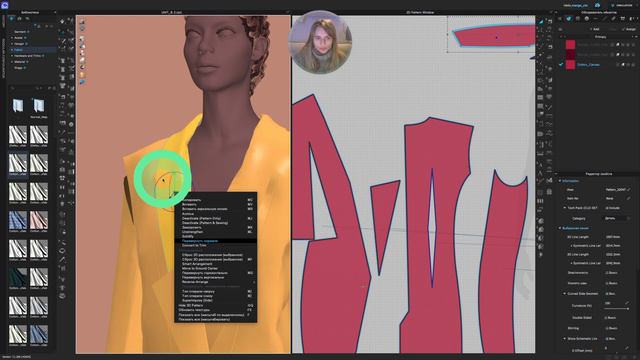Expand the Hardware and Trims category
Image resolution: width=640 pixels, height=360 pixels.
pos(12,56)
